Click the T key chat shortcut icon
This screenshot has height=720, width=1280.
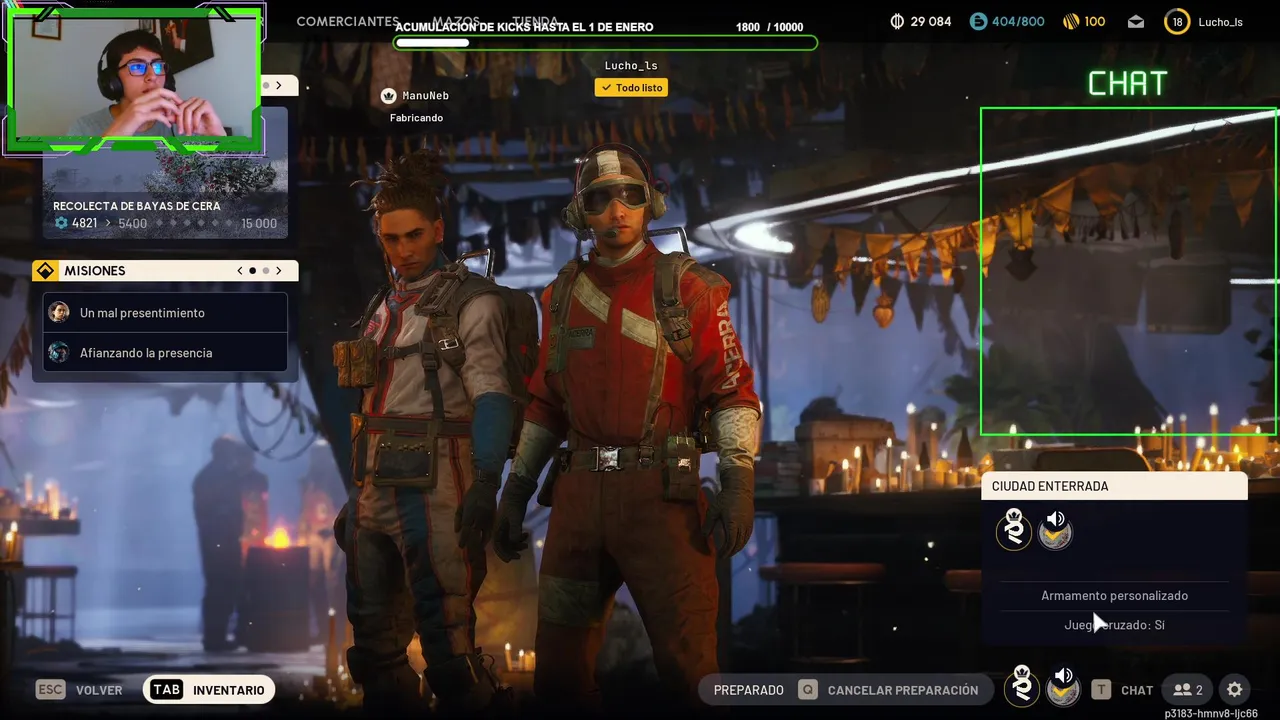click(x=1101, y=690)
